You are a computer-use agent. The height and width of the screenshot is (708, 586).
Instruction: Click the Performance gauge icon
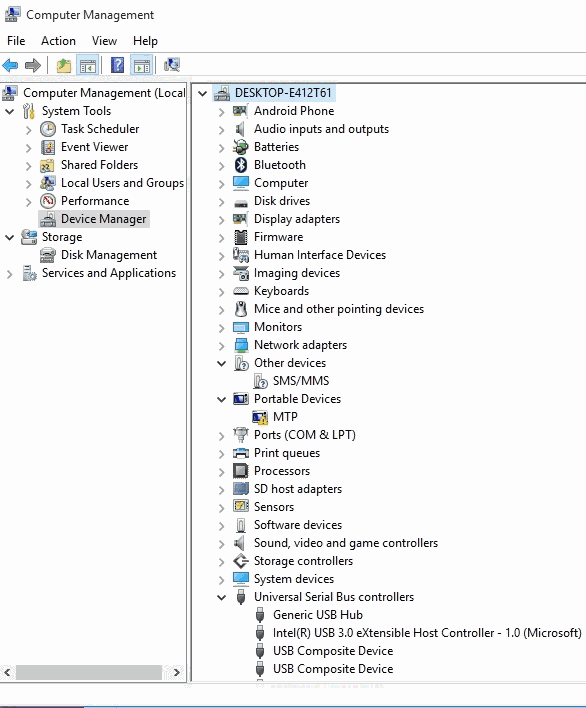(x=48, y=201)
